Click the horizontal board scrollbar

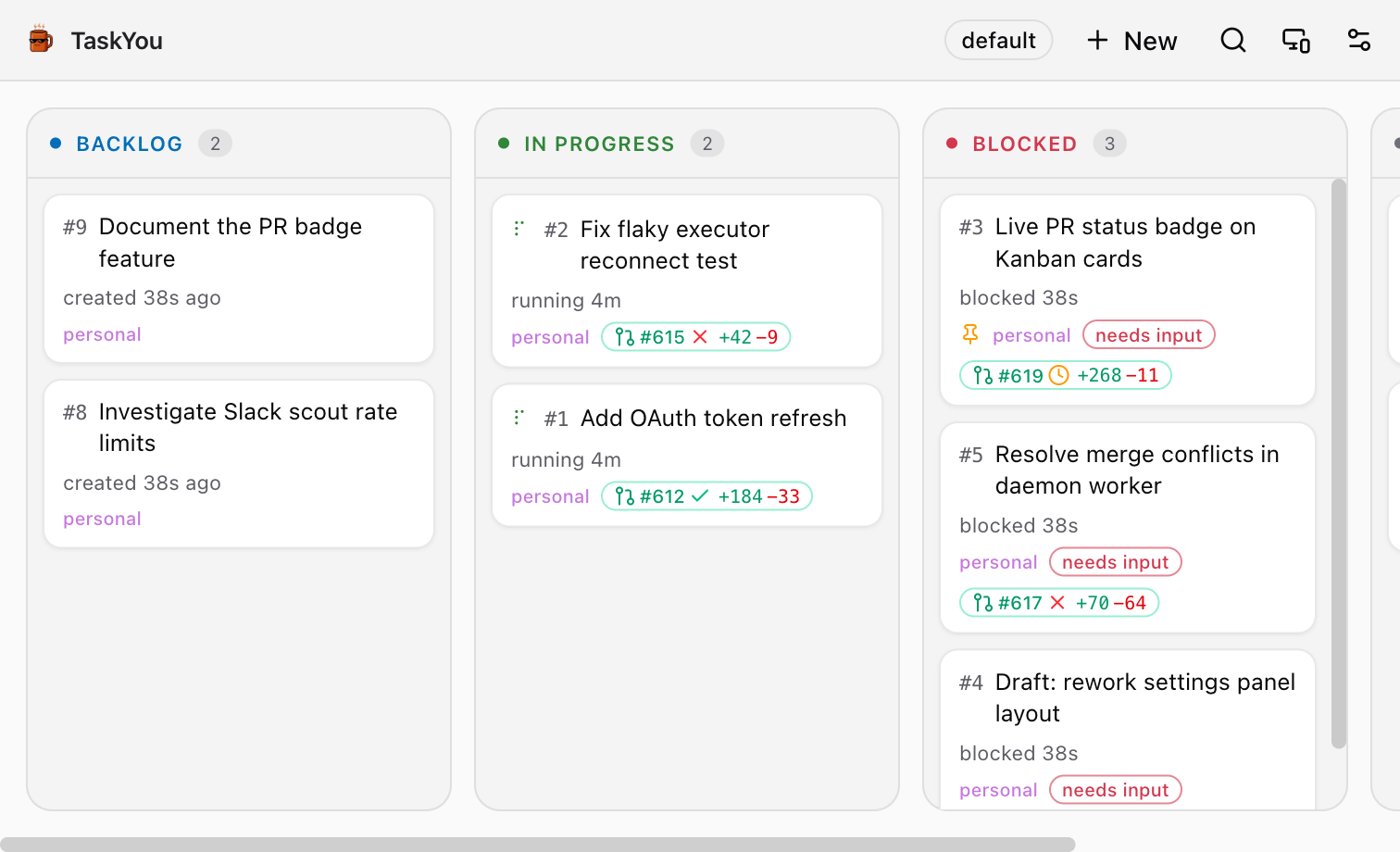(537, 845)
